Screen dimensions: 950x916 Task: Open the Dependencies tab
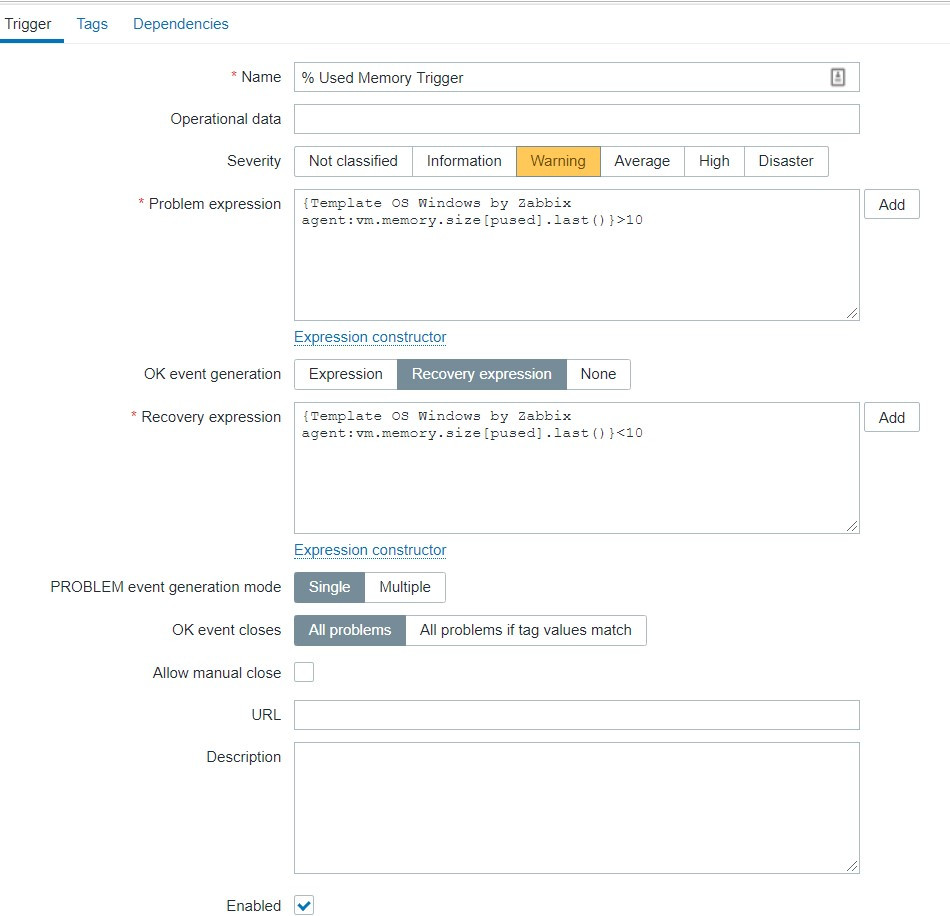[180, 24]
